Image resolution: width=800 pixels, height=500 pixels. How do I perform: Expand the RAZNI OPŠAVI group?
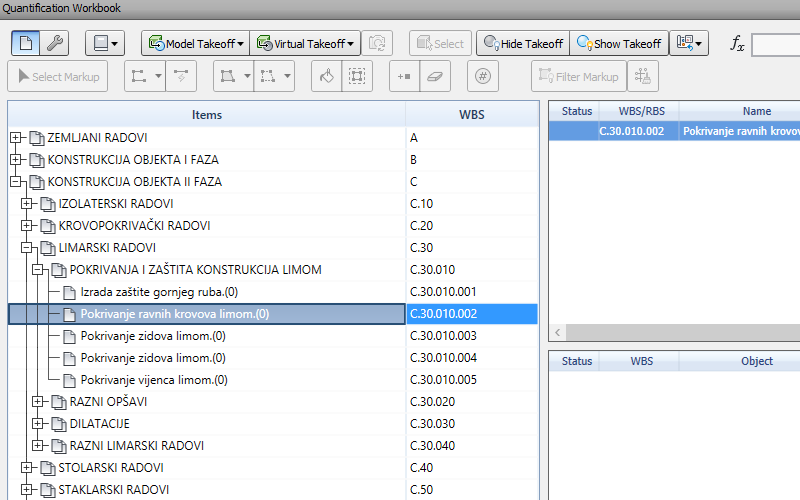[x=38, y=402]
